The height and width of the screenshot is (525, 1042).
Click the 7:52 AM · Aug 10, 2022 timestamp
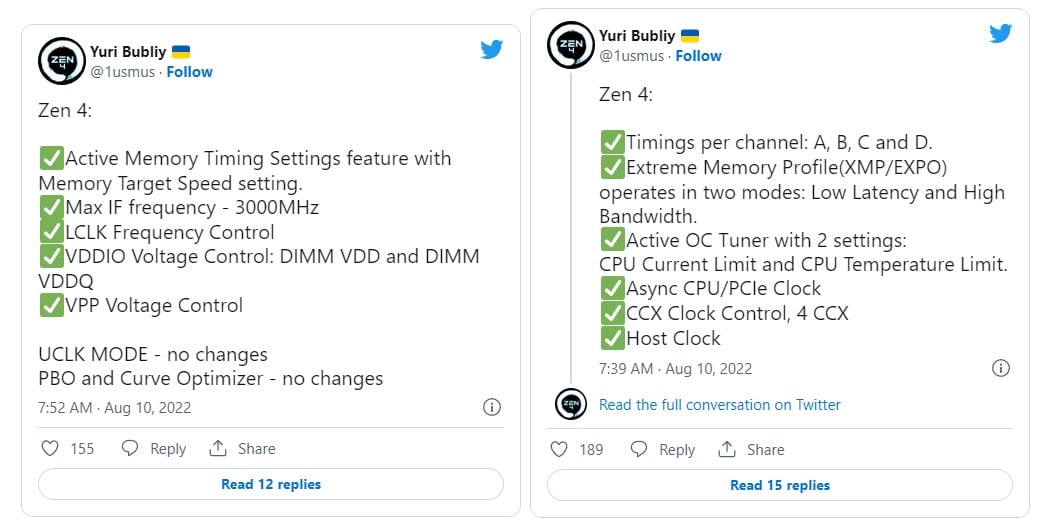114,407
